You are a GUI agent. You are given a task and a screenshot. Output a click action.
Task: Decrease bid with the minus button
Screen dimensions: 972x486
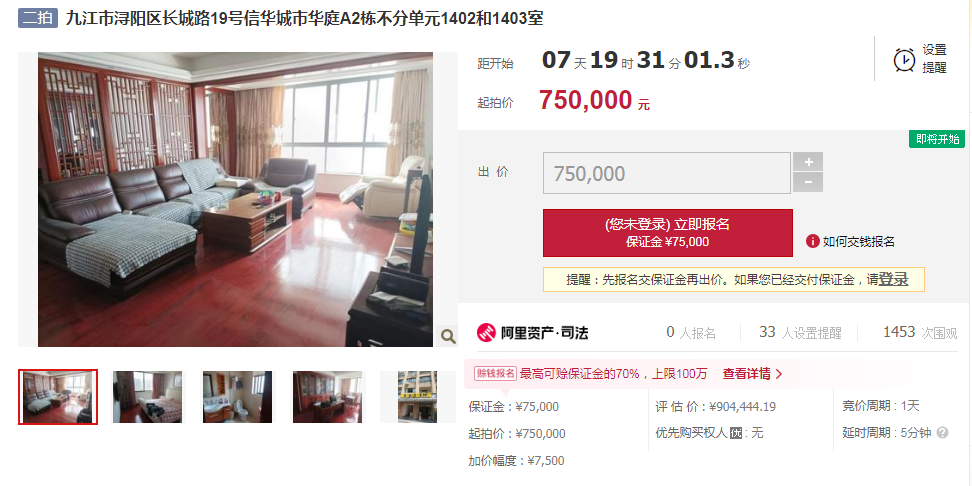(x=808, y=182)
